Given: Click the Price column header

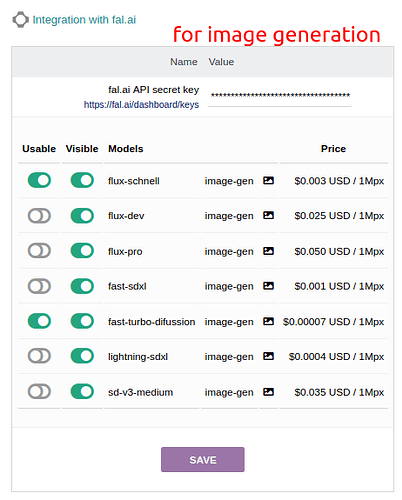Looking at the screenshot, I should click(x=333, y=149).
